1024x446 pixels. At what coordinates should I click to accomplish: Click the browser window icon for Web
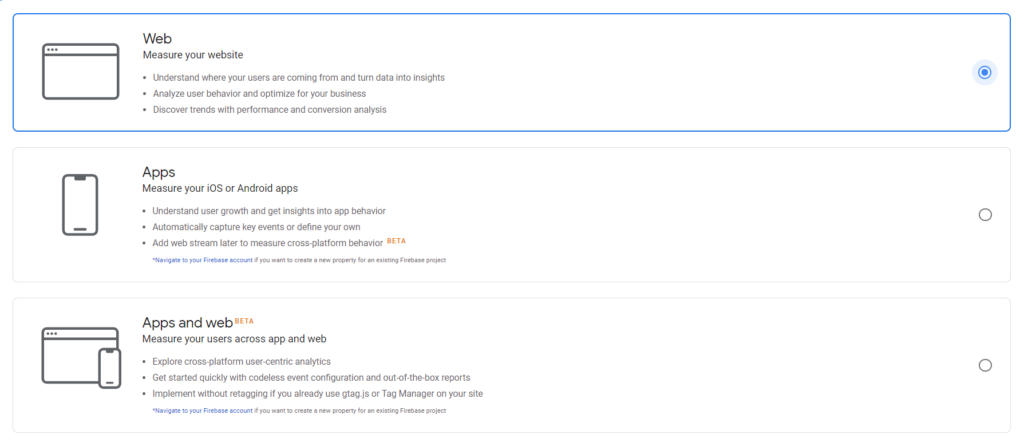(x=80, y=71)
